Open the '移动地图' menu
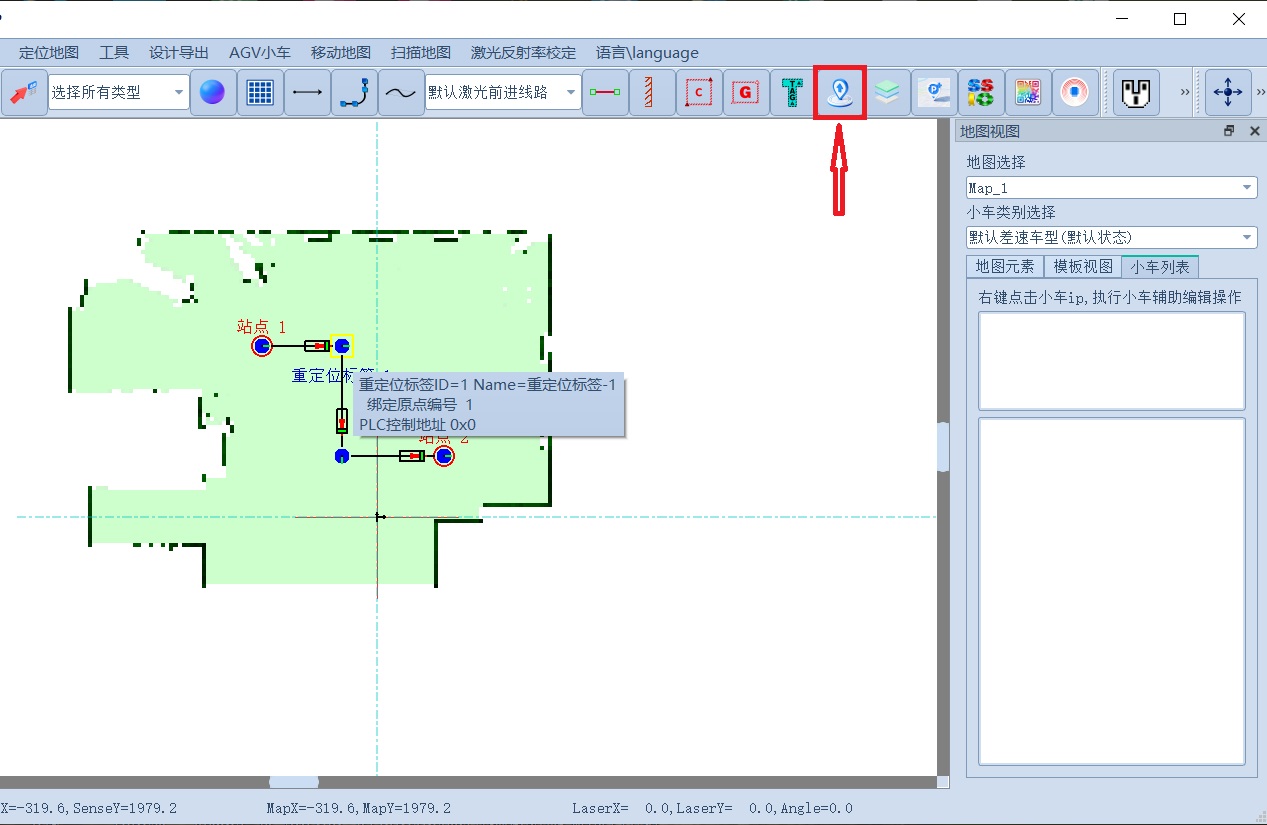Viewport: 1267px width, 825px height. [341, 53]
